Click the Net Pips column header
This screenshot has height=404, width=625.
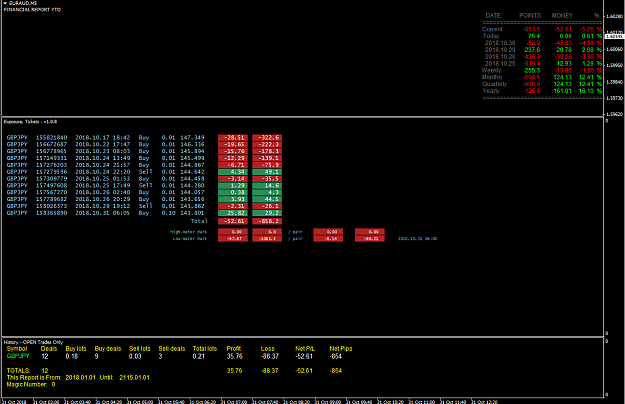(341, 349)
